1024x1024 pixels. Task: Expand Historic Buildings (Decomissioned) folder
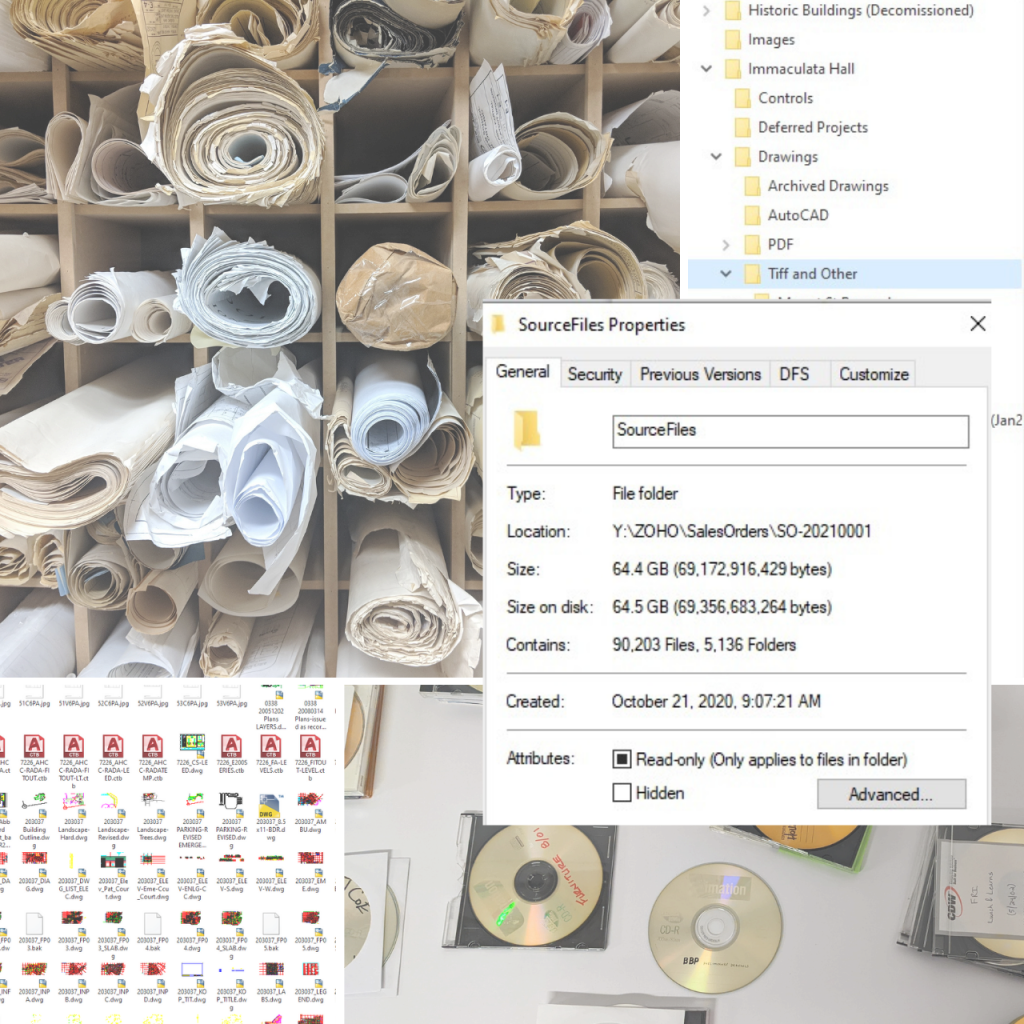click(x=707, y=11)
